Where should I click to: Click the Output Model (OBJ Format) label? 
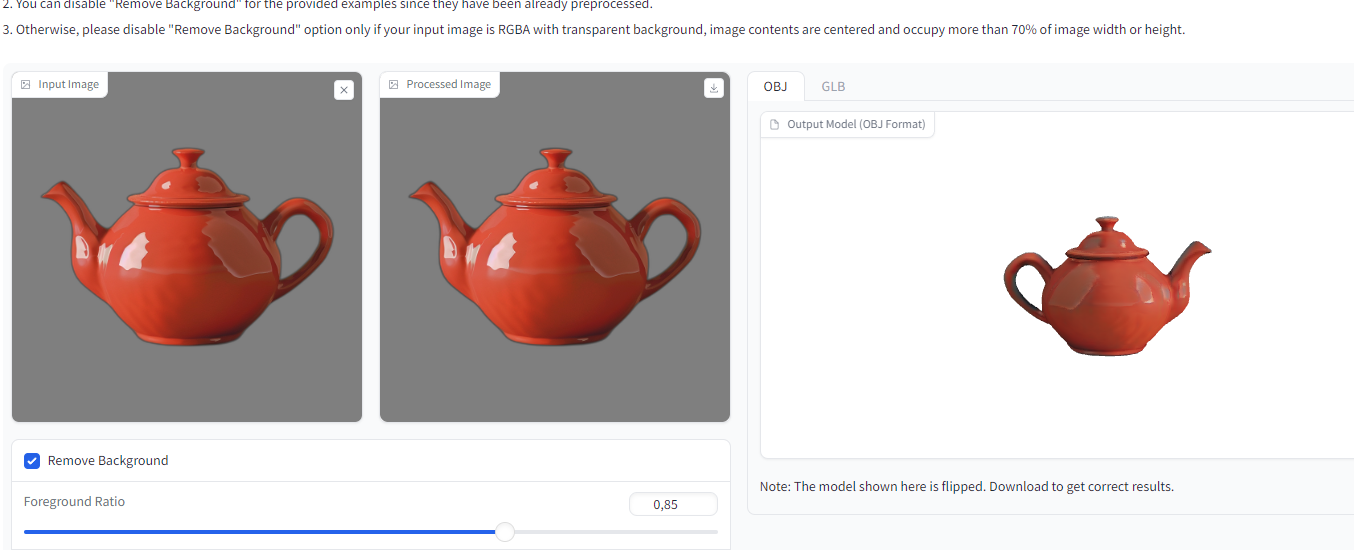pyautogui.click(x=856, y=125)
